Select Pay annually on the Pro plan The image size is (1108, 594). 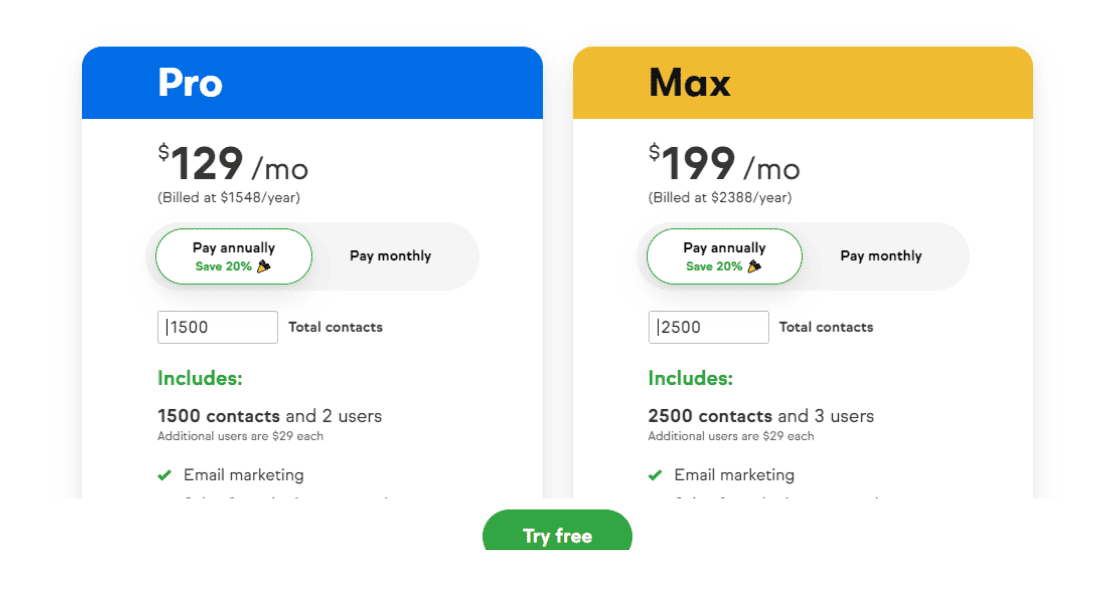[x=233, y=256]
